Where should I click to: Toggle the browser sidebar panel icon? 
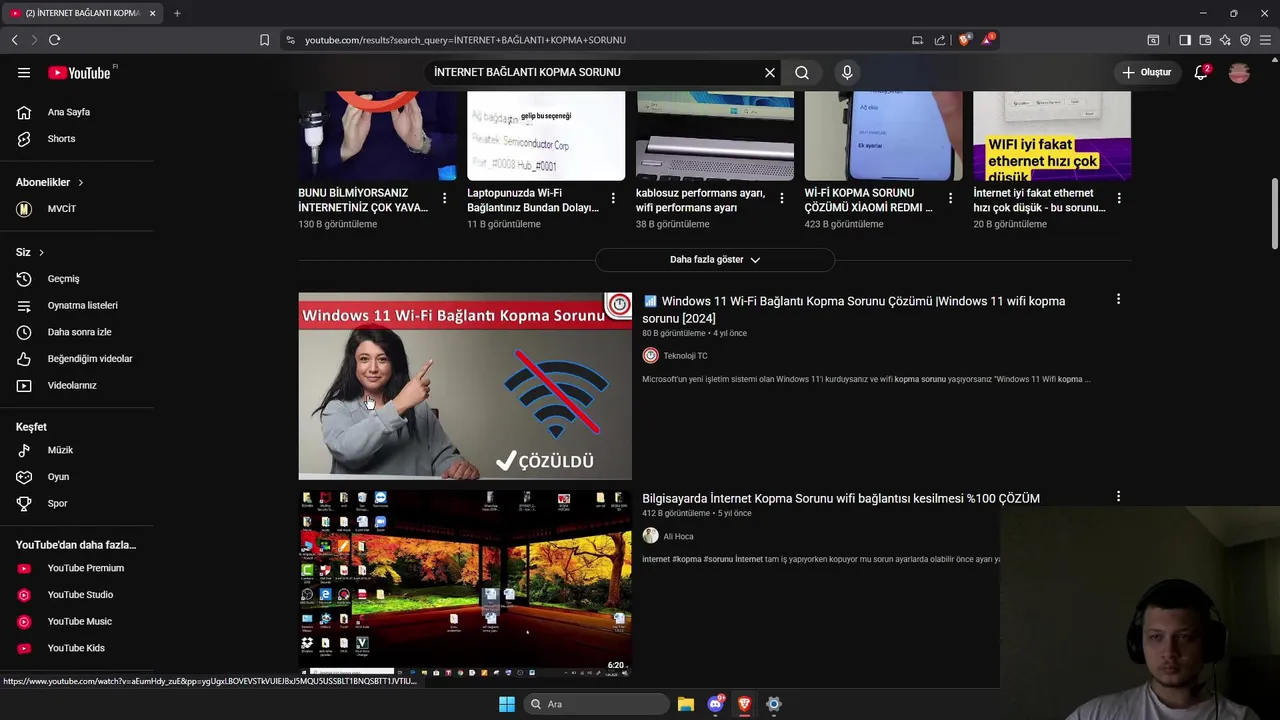pos(1185,40)
